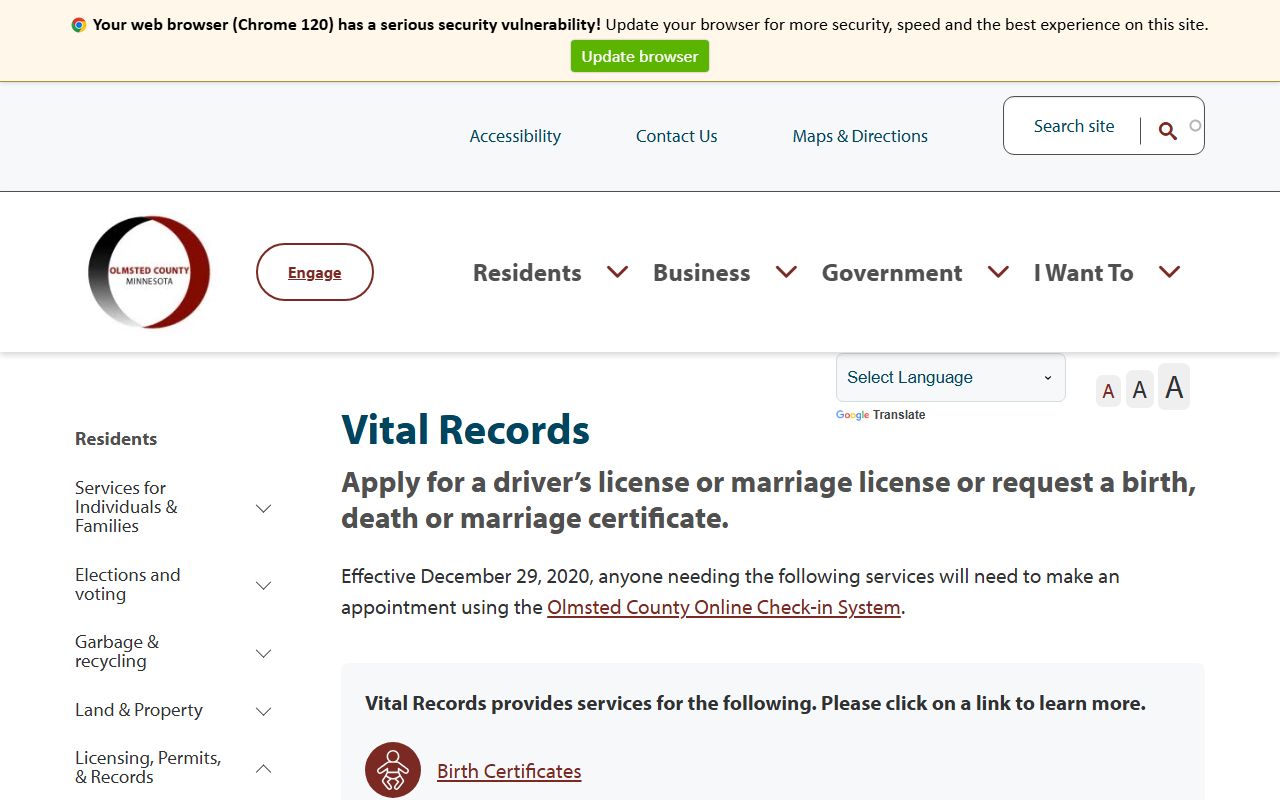The width and height of the screenshot is (1280, 800).
Task: Expand the Land & Property chevron
Action: click(264, 711)
